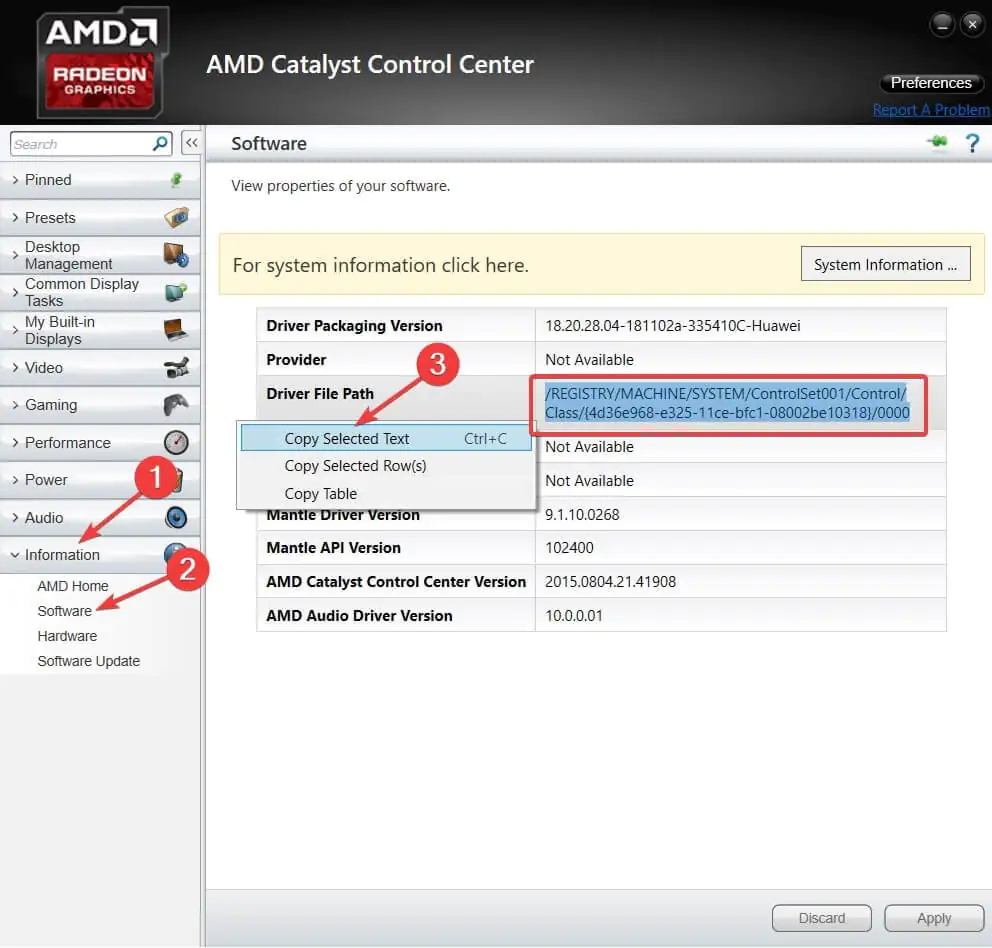Click the AMD Radeon Graphics logo

pos(102,63)
